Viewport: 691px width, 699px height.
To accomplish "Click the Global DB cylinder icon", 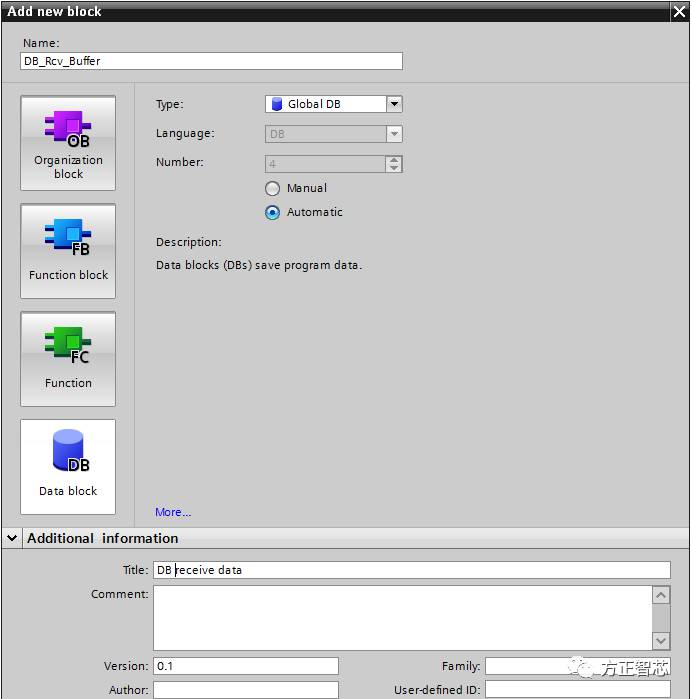I will (x=276, y=104).
